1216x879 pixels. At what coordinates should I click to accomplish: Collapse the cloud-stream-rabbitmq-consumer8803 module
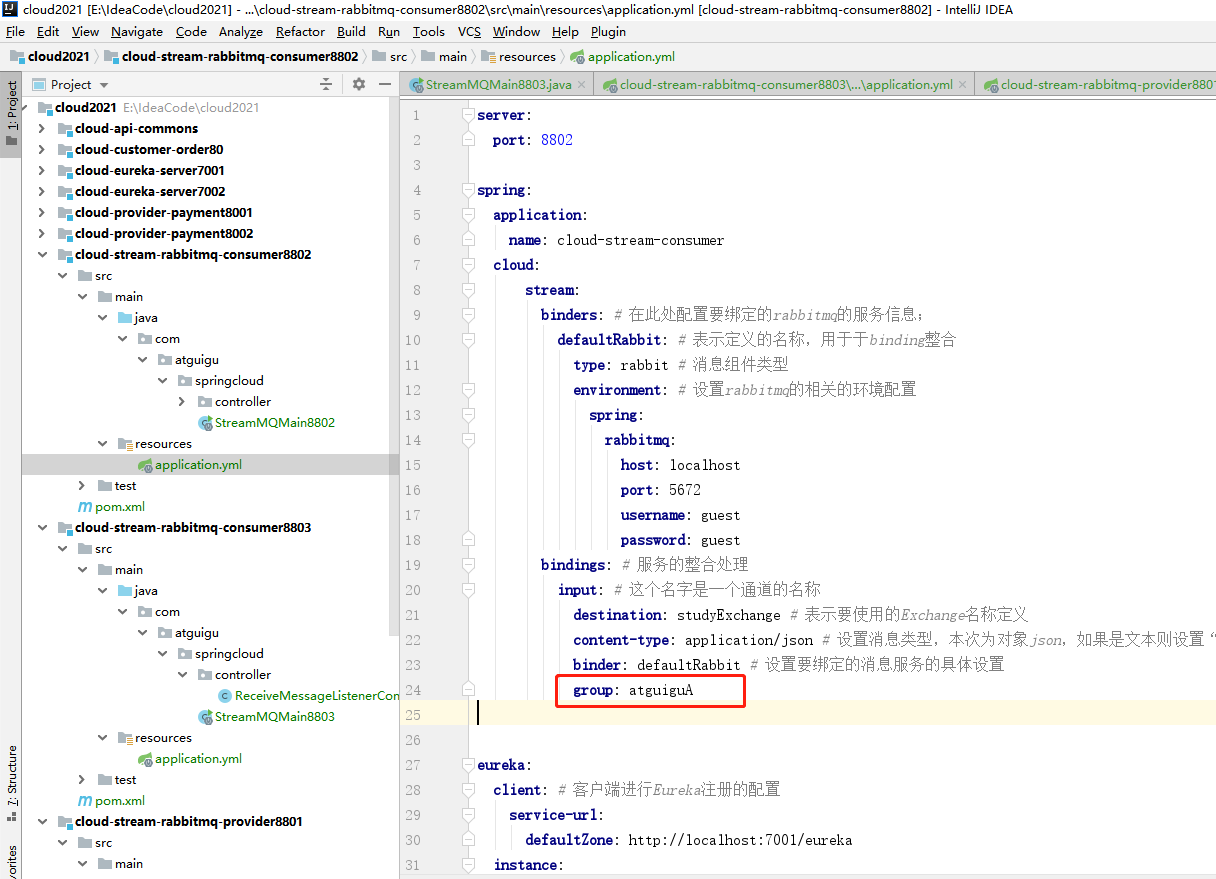(42, 528)
